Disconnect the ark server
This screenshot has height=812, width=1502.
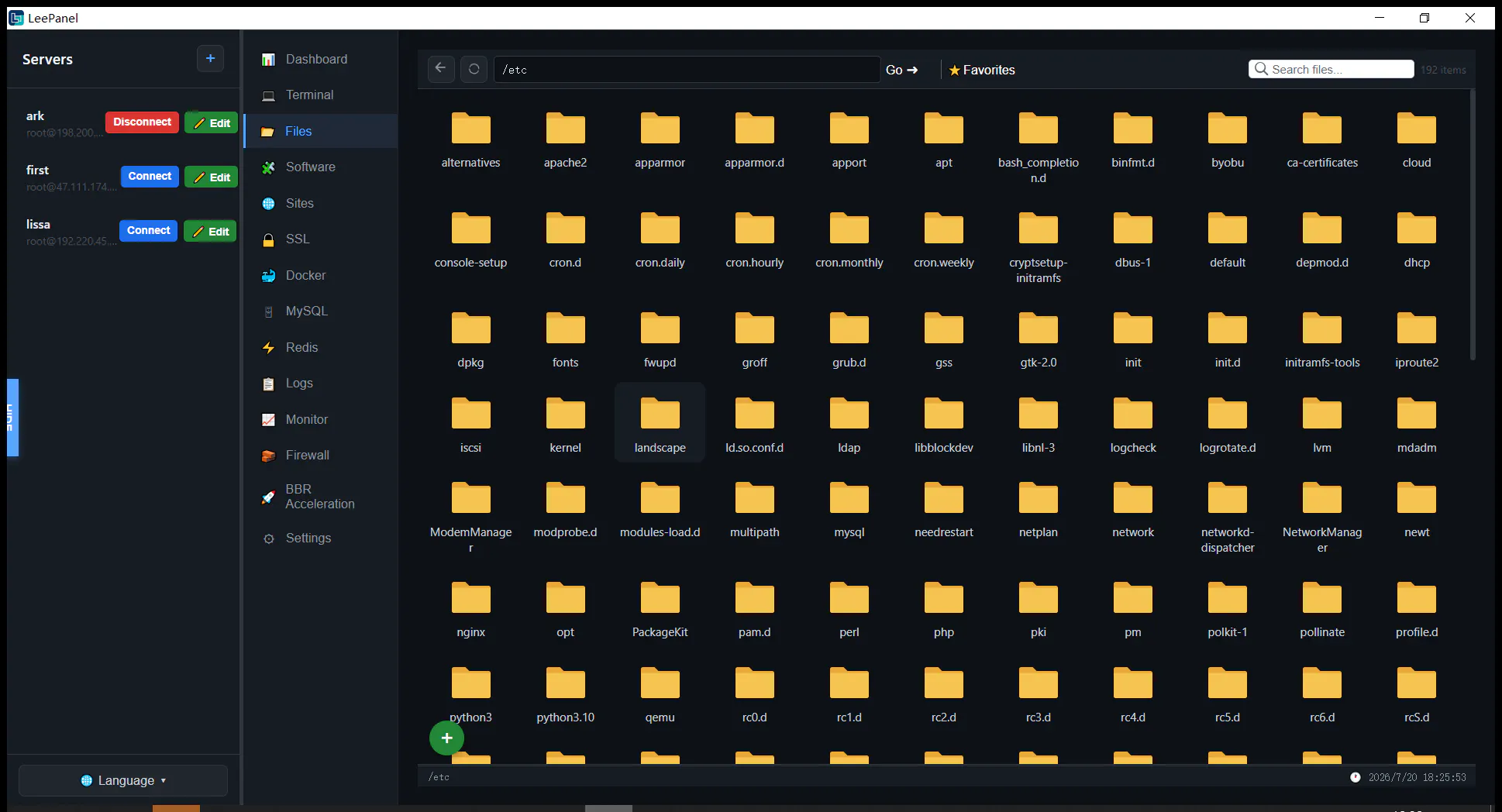coord(142,122)
